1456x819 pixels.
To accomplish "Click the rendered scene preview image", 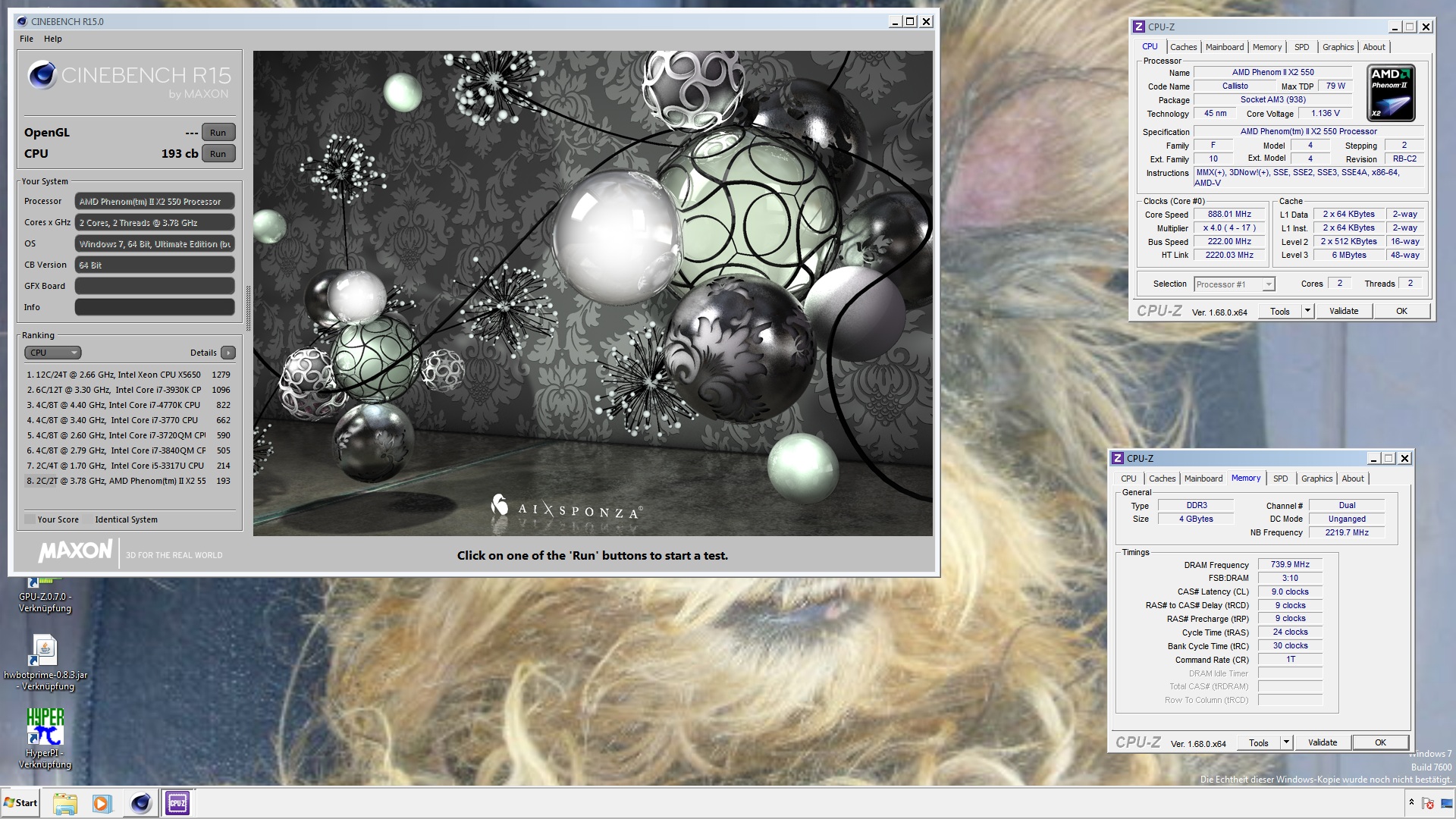I will coord(592,293).
